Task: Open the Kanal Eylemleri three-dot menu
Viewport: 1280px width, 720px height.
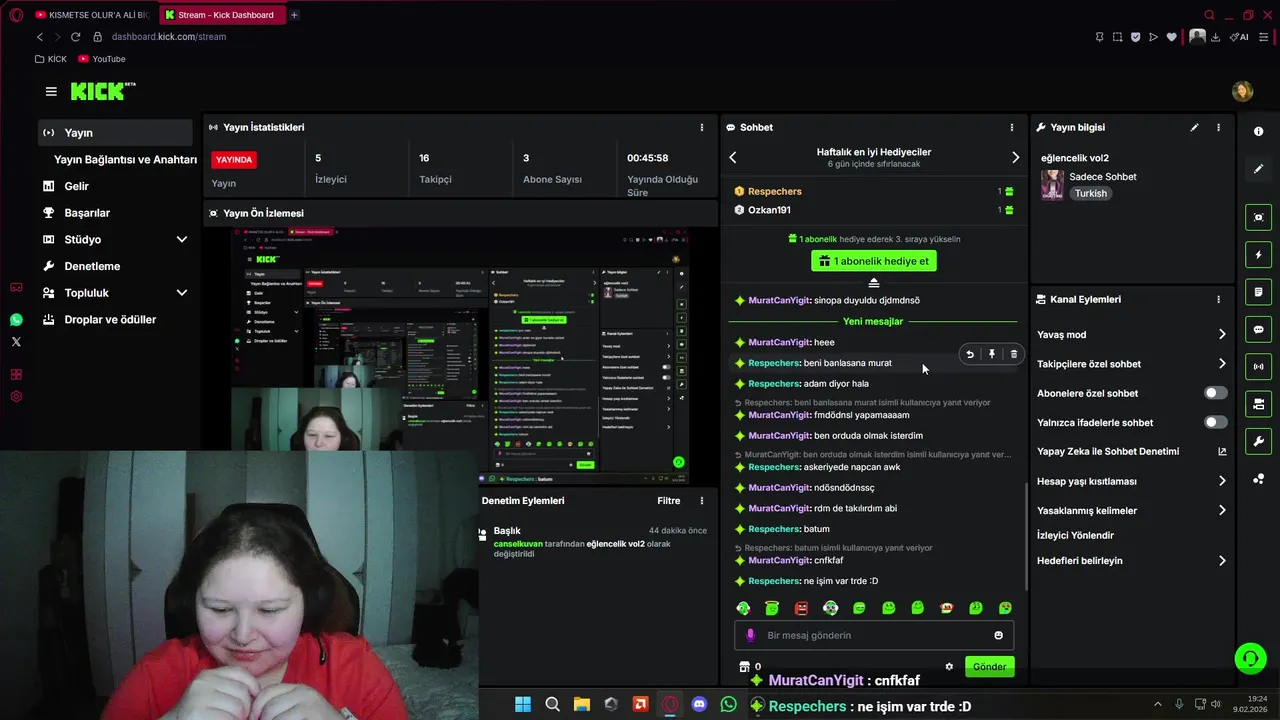Action: pyautogui.click(x=1218, y=300)
